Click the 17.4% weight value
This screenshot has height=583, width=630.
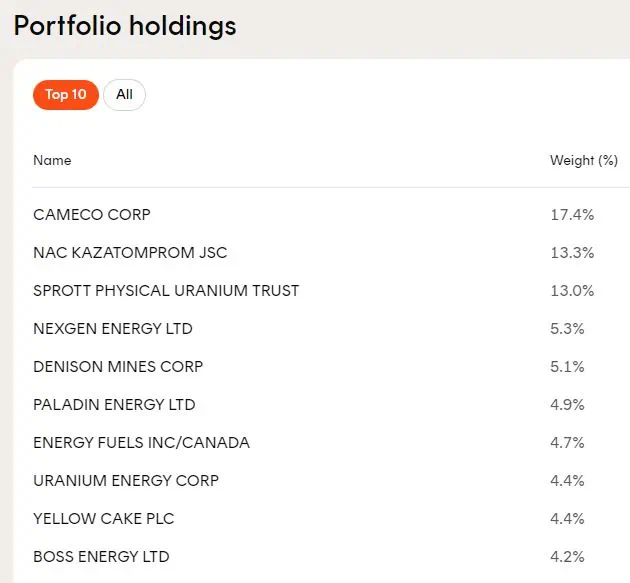pos(573,215)
